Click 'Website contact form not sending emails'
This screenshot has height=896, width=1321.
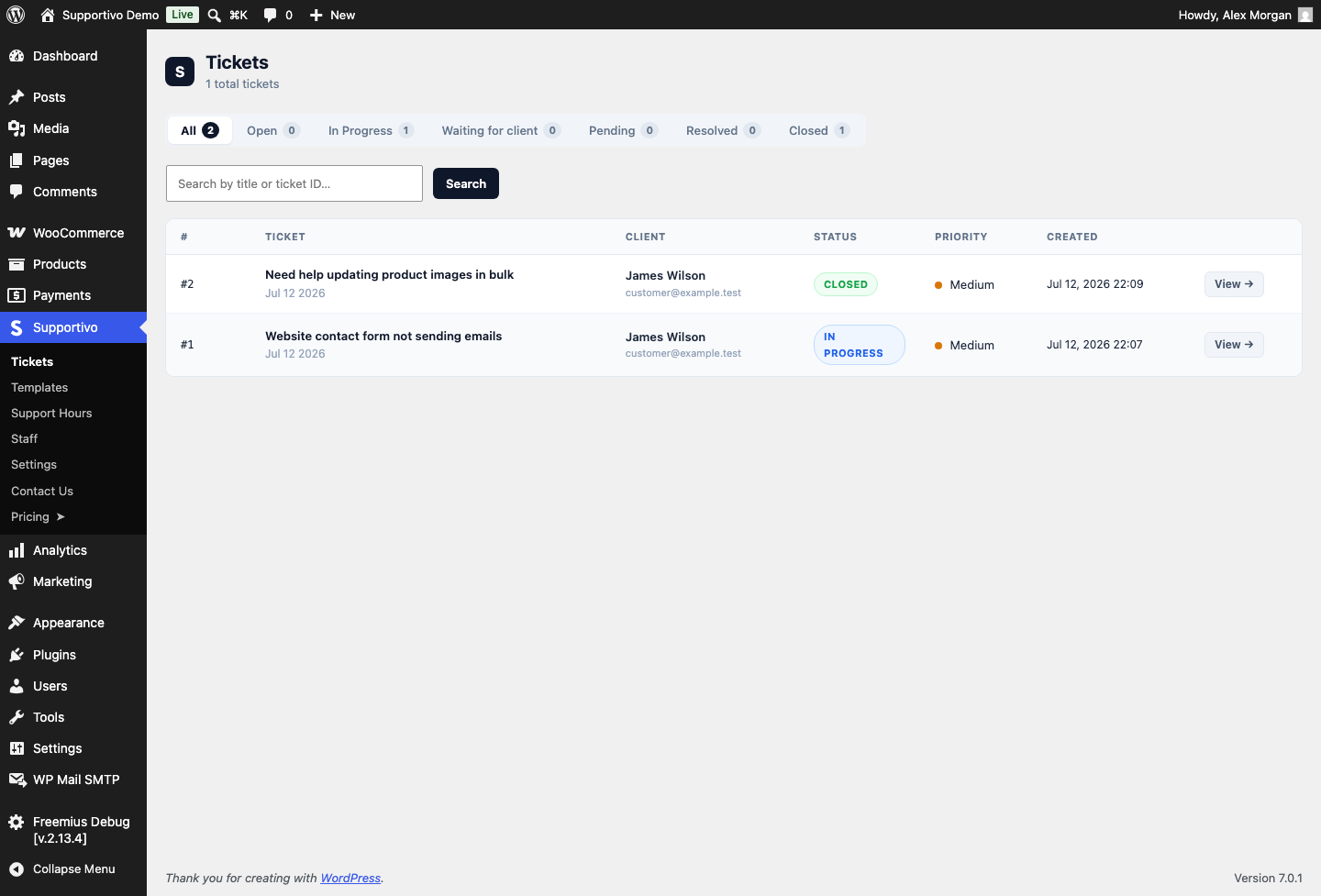coord(383,336)
